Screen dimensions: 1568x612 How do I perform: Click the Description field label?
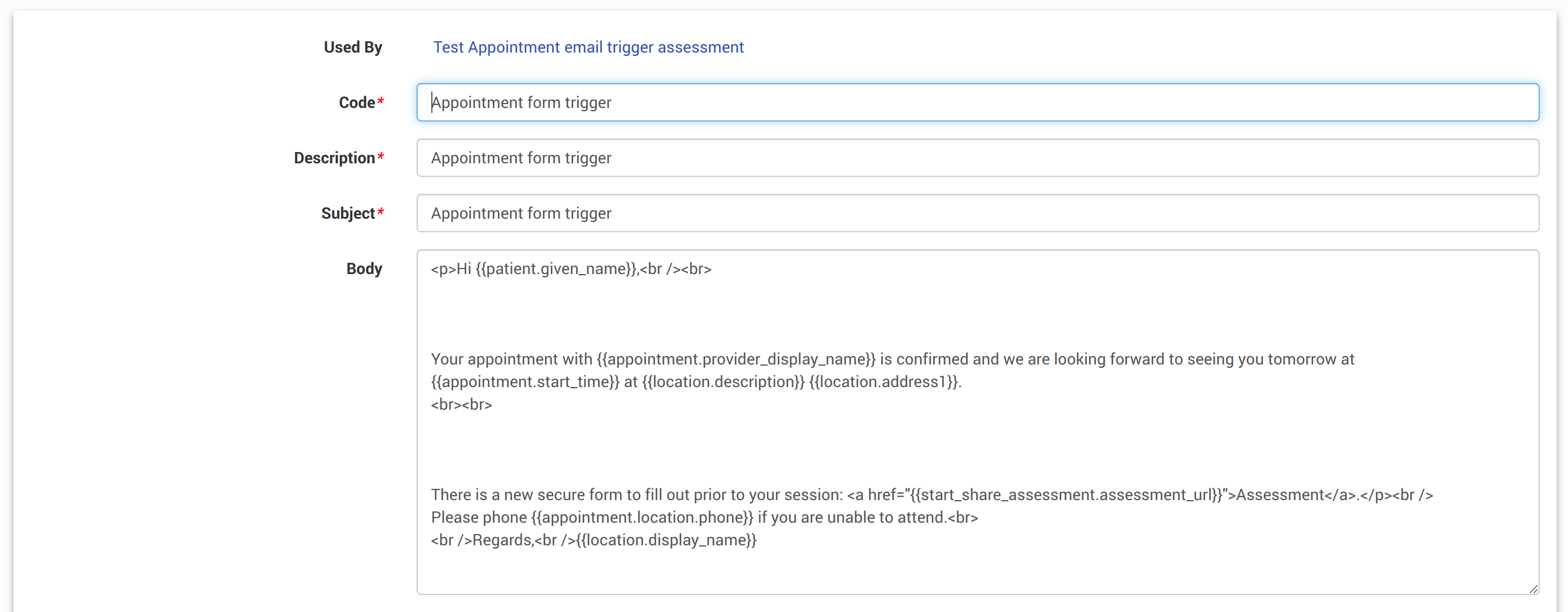[x=334, y=158]
